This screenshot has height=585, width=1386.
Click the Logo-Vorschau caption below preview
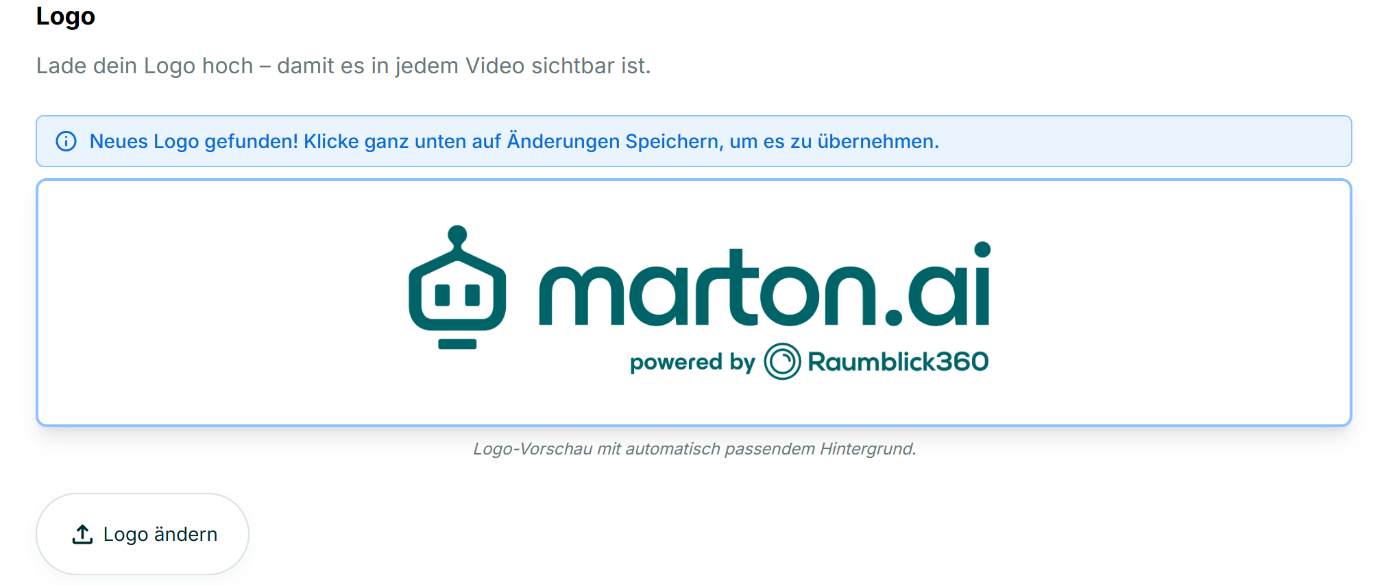(694, 449)
